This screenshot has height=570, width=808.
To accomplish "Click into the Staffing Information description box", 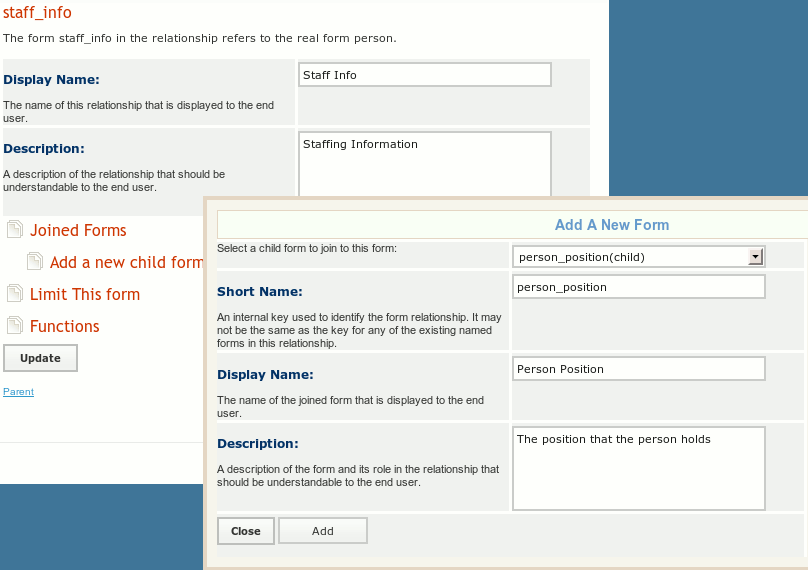I will click(x=425, y=165).
